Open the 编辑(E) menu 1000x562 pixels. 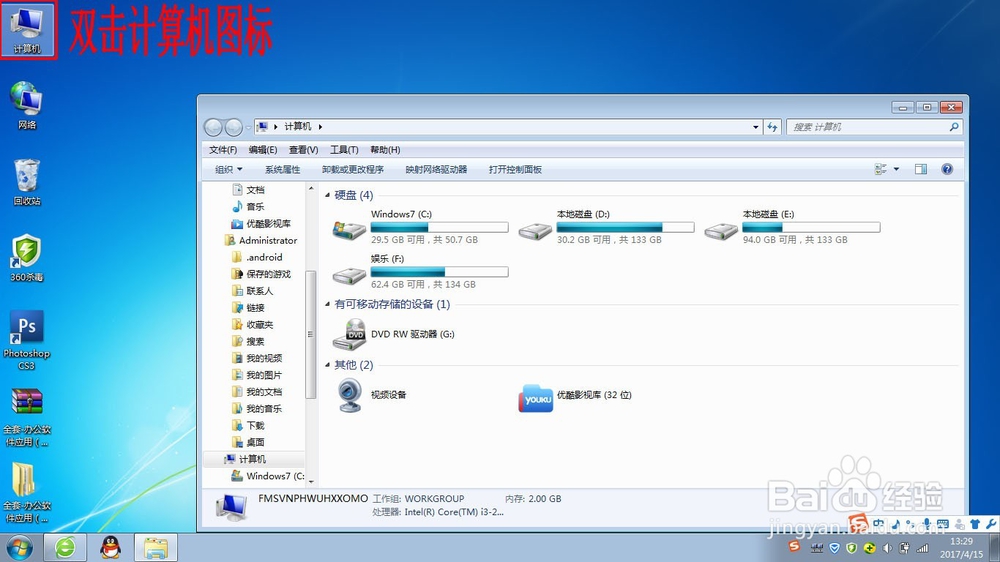(263, 150)
